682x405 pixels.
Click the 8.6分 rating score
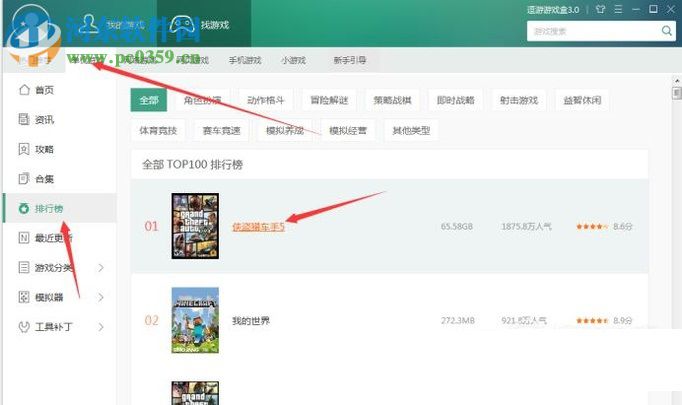coord(622,226)
